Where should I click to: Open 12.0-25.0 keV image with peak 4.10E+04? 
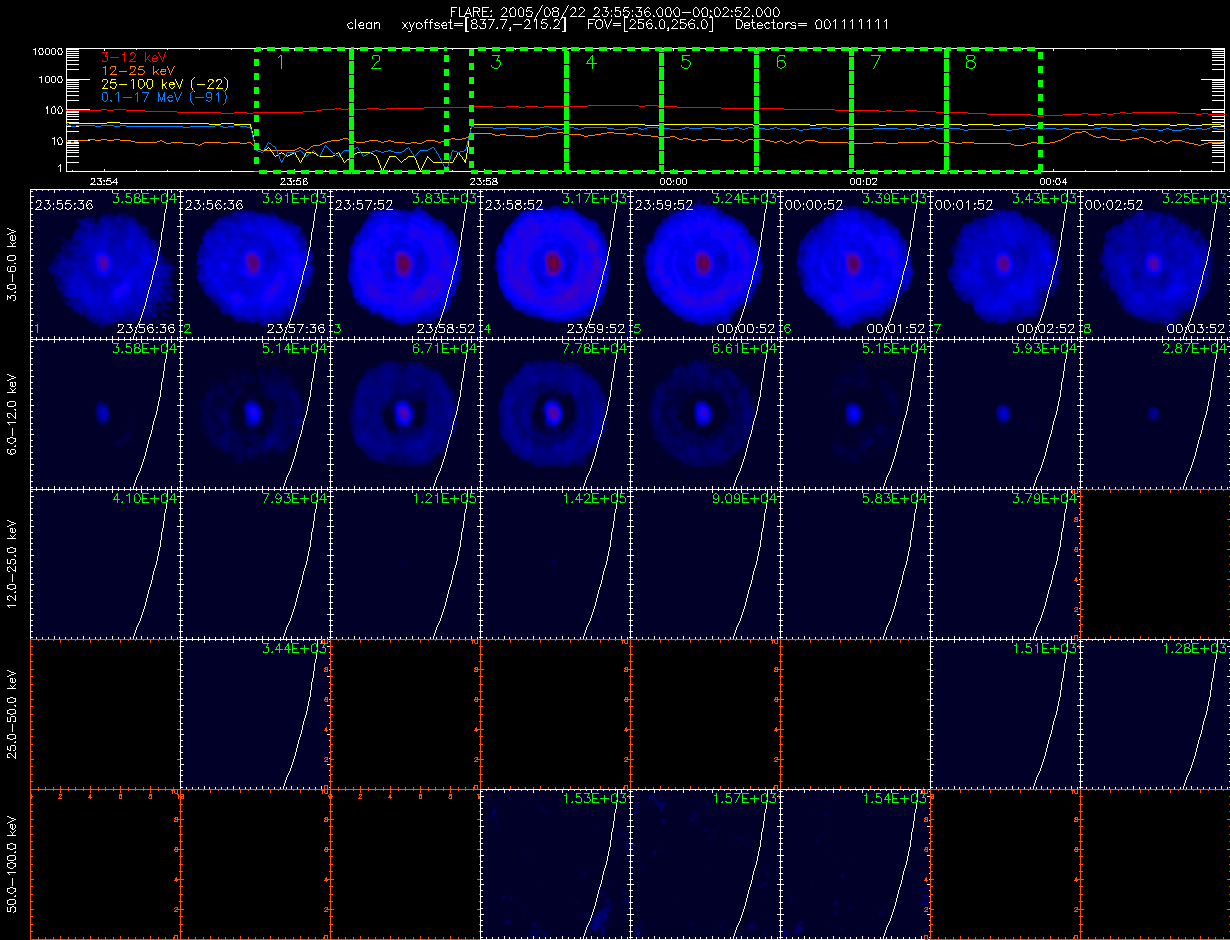tap(105, 563)
